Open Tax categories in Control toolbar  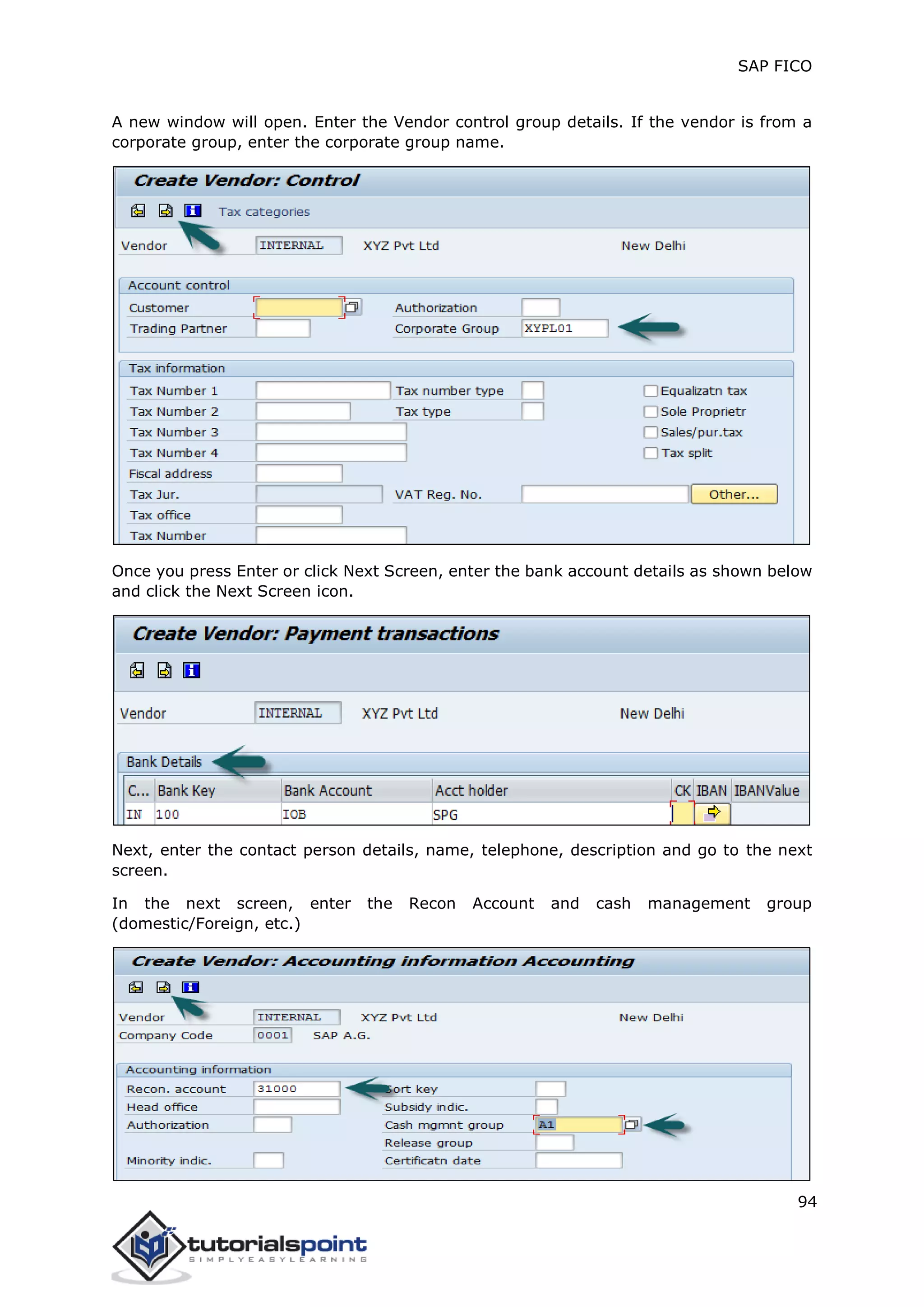pos(264,212)
